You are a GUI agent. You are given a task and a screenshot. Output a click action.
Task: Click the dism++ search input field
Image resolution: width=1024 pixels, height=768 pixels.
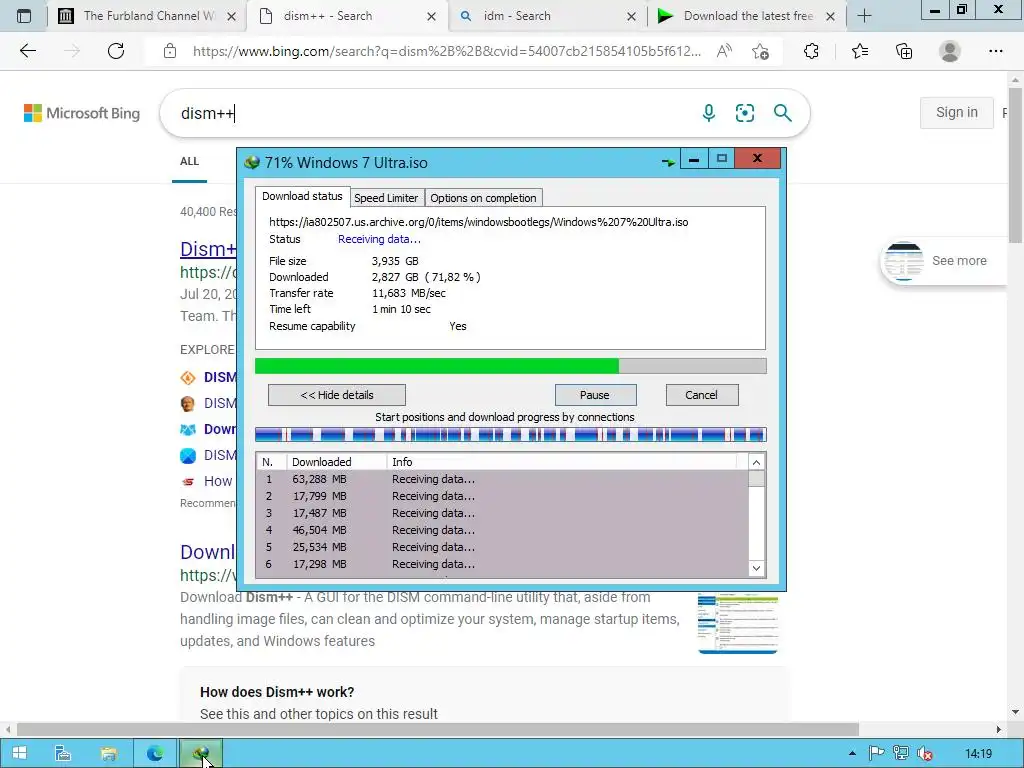pos(431,113)
